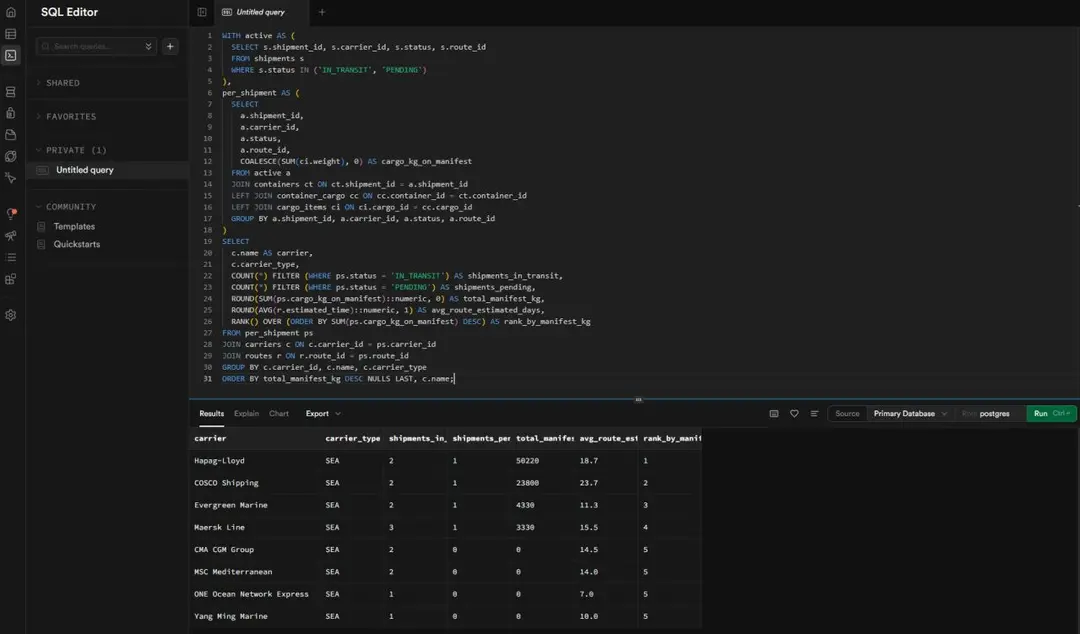Open the Reports telescope icon
This screenshot has width=1080, height=634.
pyautogui.click(x=10, y=236)
